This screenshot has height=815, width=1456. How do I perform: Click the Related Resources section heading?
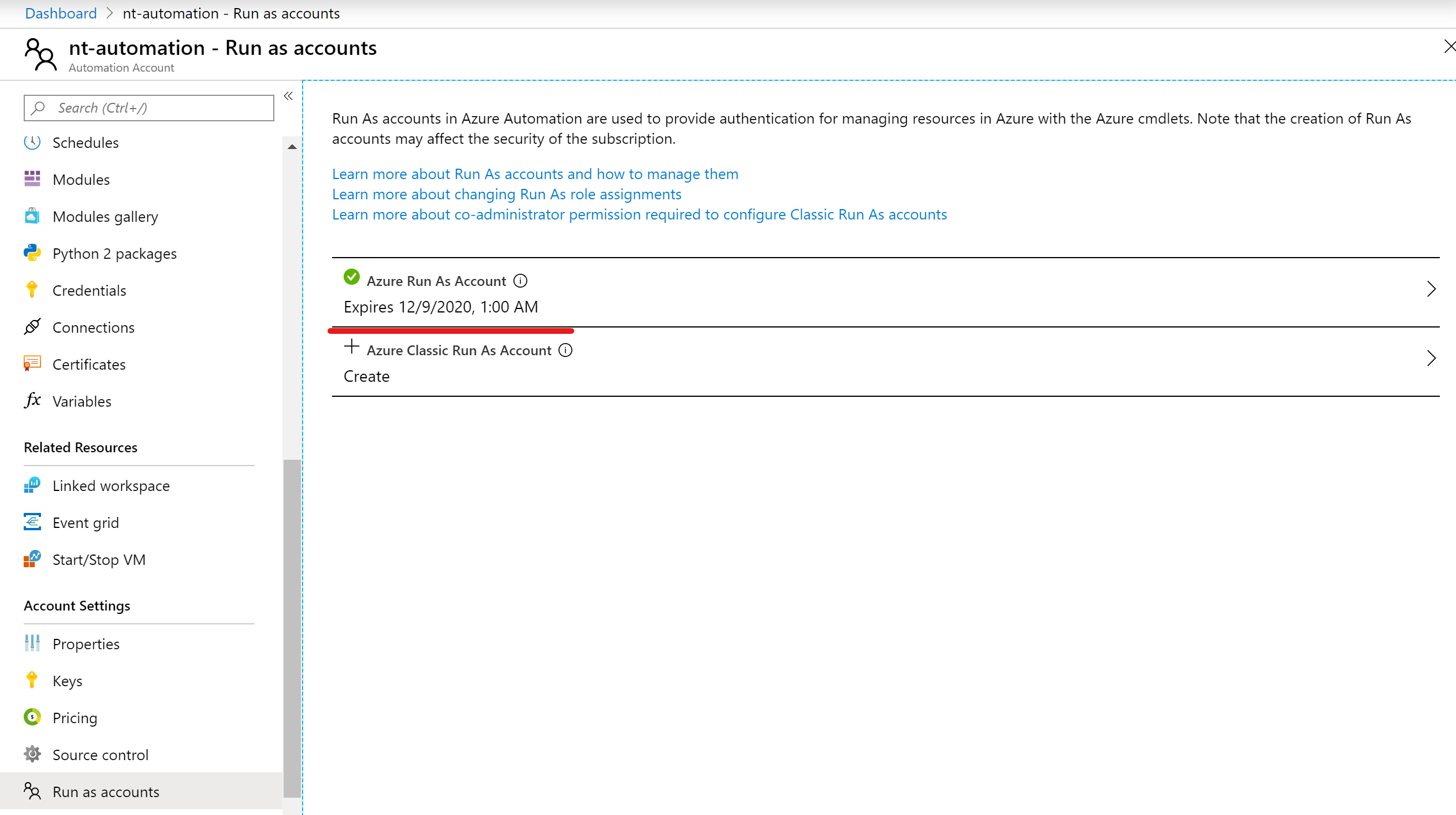(81, 448)
